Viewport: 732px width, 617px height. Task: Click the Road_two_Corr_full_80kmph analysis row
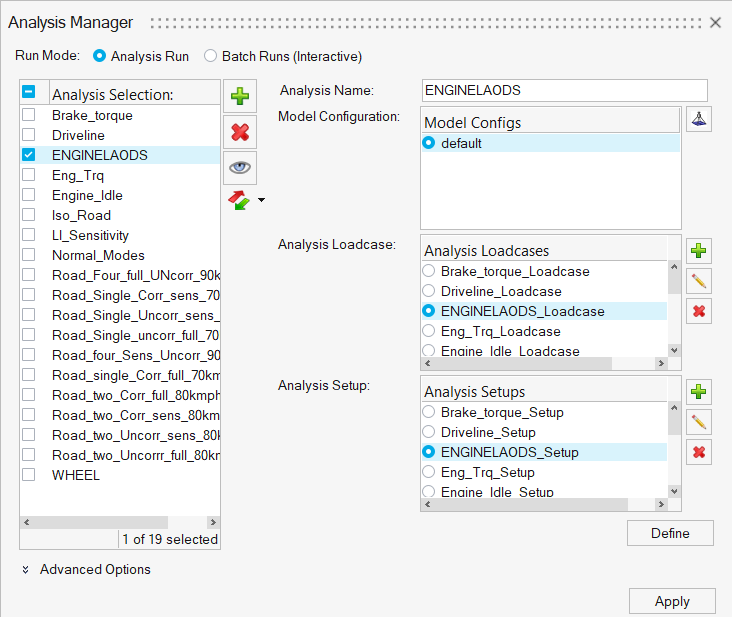tap(120, 395)
